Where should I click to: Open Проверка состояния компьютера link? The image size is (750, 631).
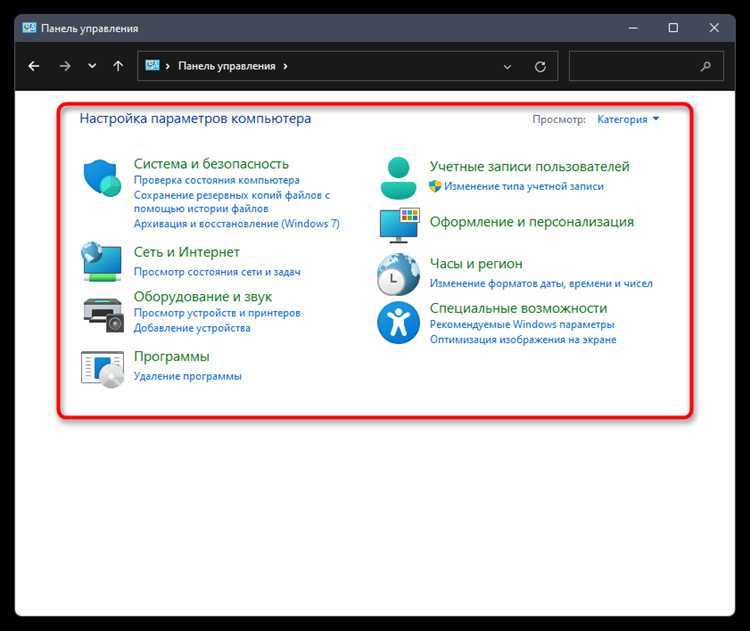tap(217, 180)
